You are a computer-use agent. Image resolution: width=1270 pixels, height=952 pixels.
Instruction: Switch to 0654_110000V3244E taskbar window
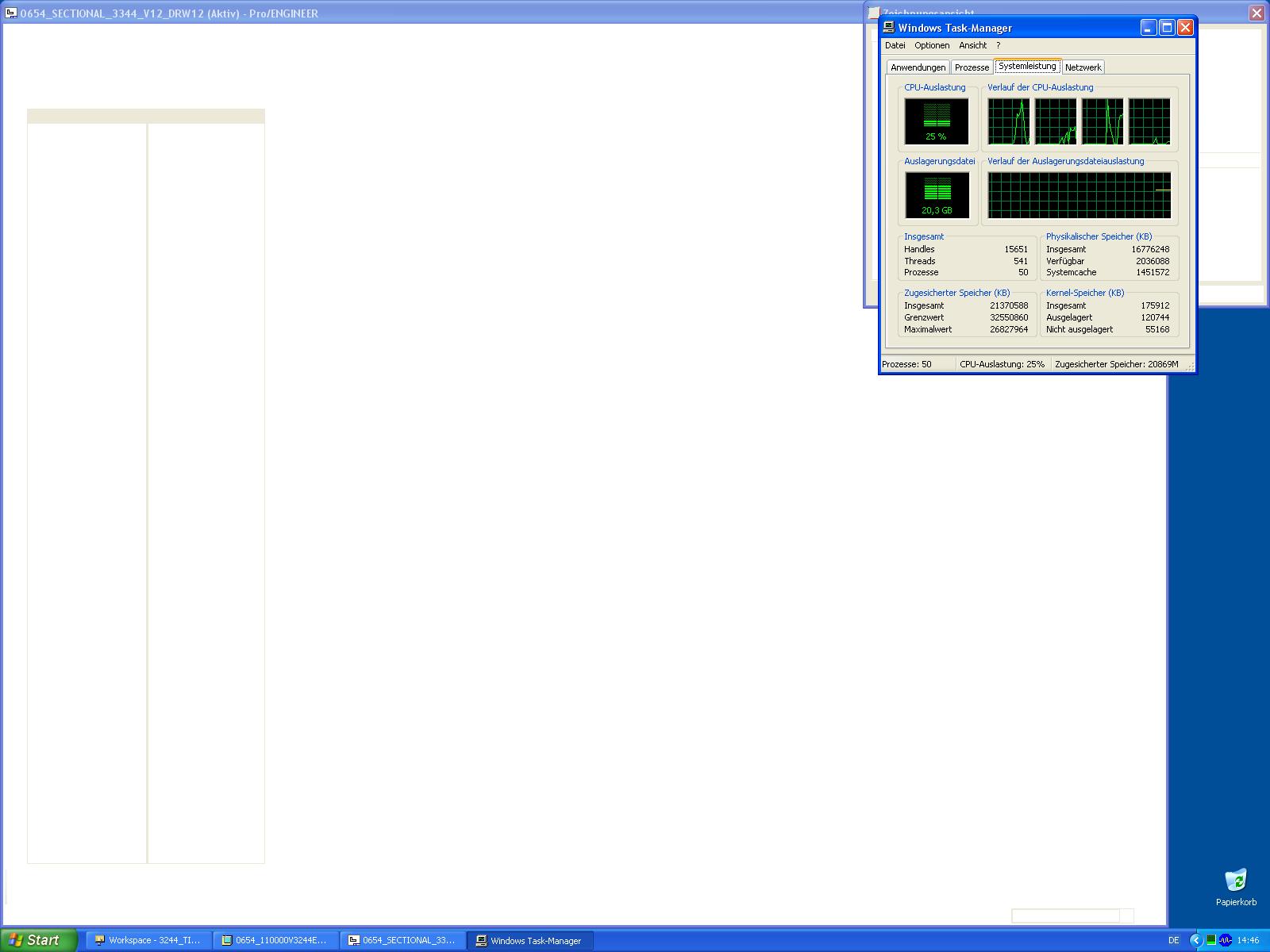tap(275, 940)
